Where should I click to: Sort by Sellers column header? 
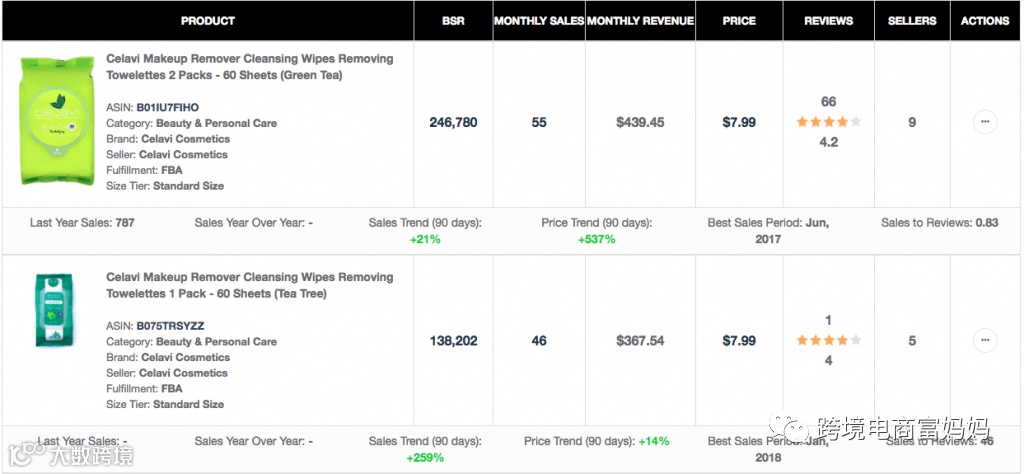(x=911, y=21)
